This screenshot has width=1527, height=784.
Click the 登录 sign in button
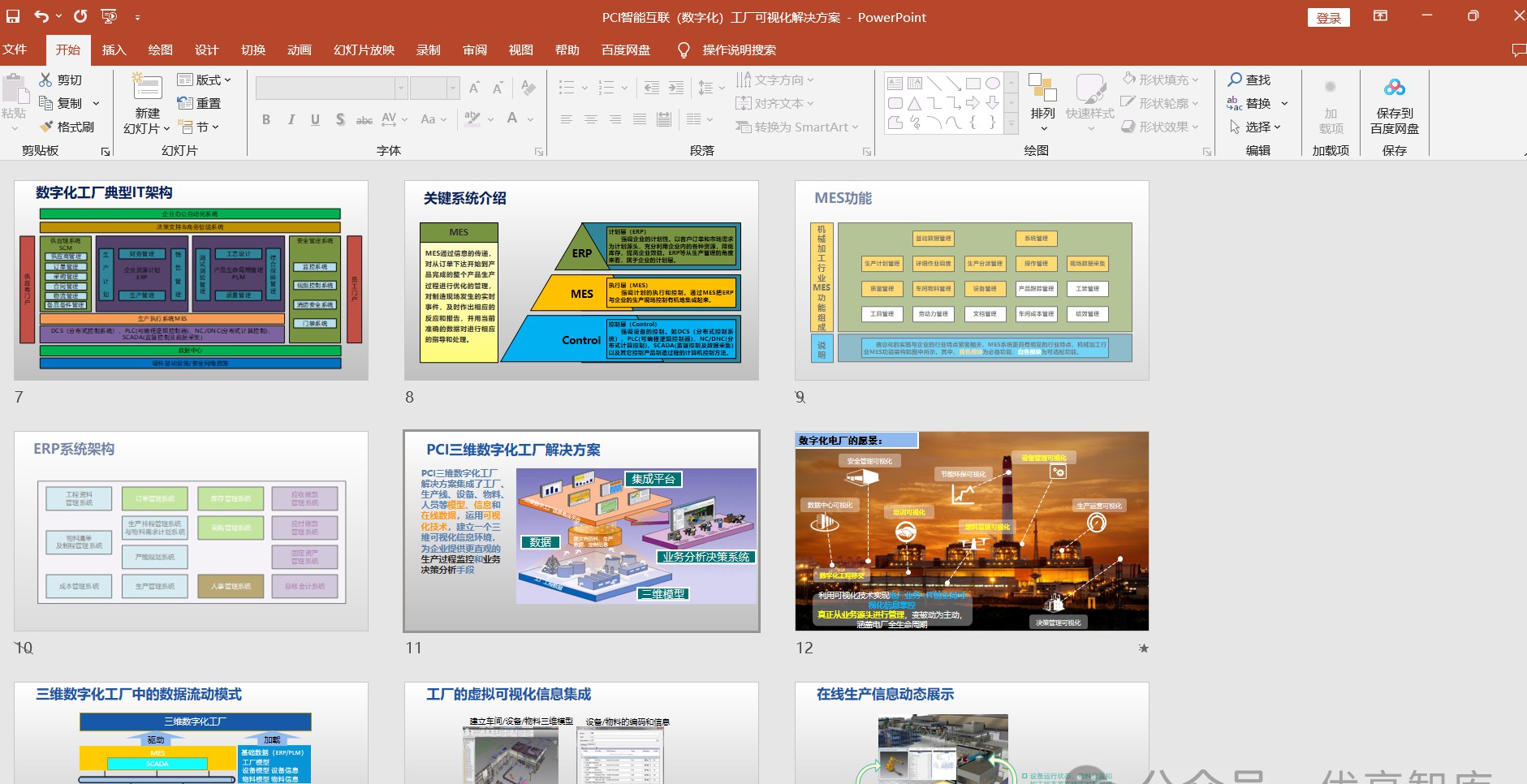pos(1329,18)
